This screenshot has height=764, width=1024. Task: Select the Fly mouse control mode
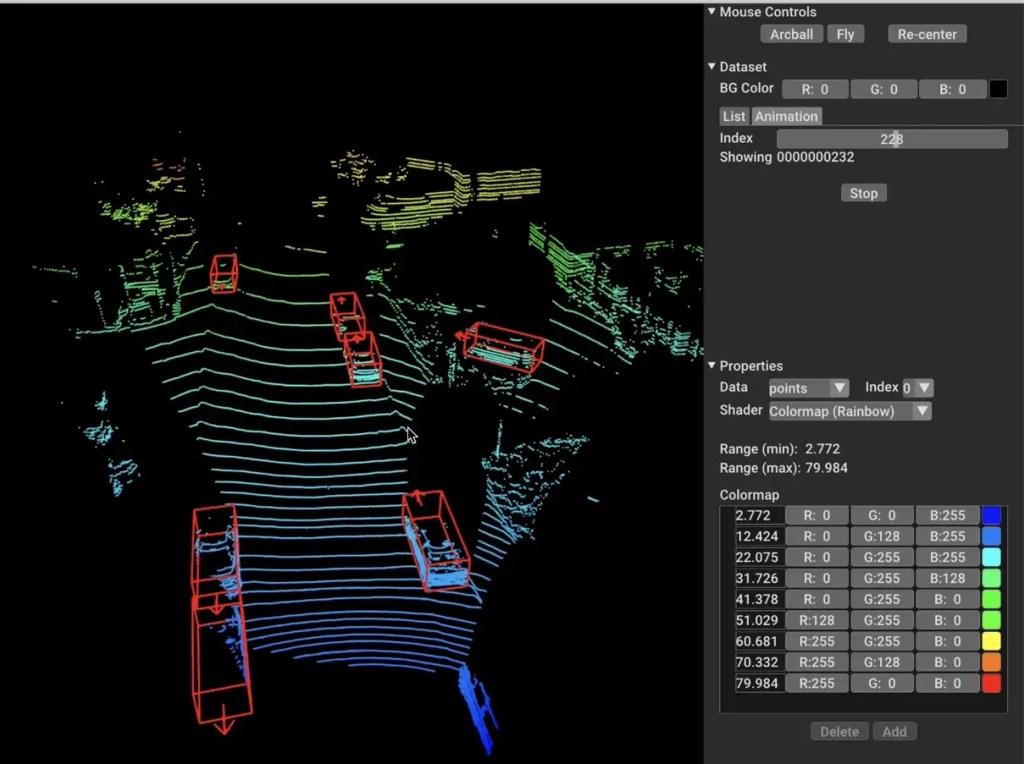coord(846,33)
